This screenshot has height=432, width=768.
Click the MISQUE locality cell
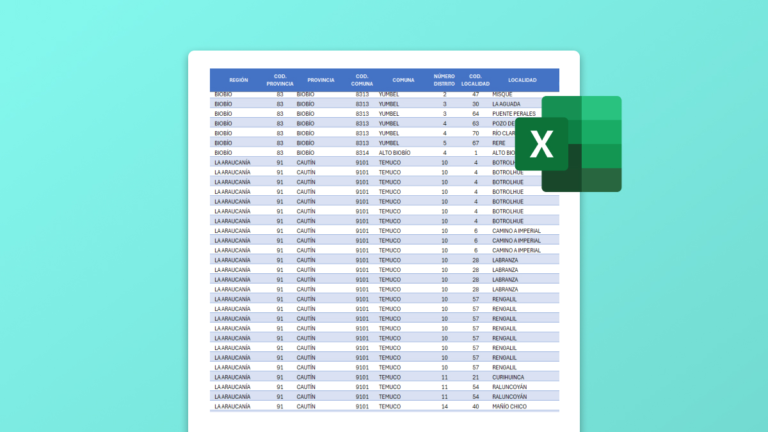click(x=502, y=93)
